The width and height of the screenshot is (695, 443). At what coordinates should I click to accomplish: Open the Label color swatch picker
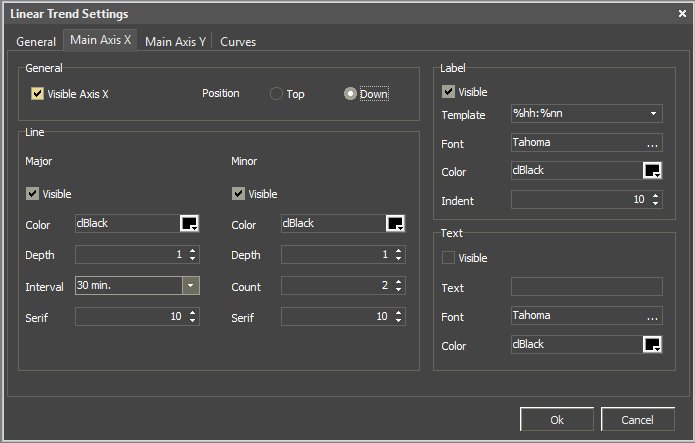[652, 170]
